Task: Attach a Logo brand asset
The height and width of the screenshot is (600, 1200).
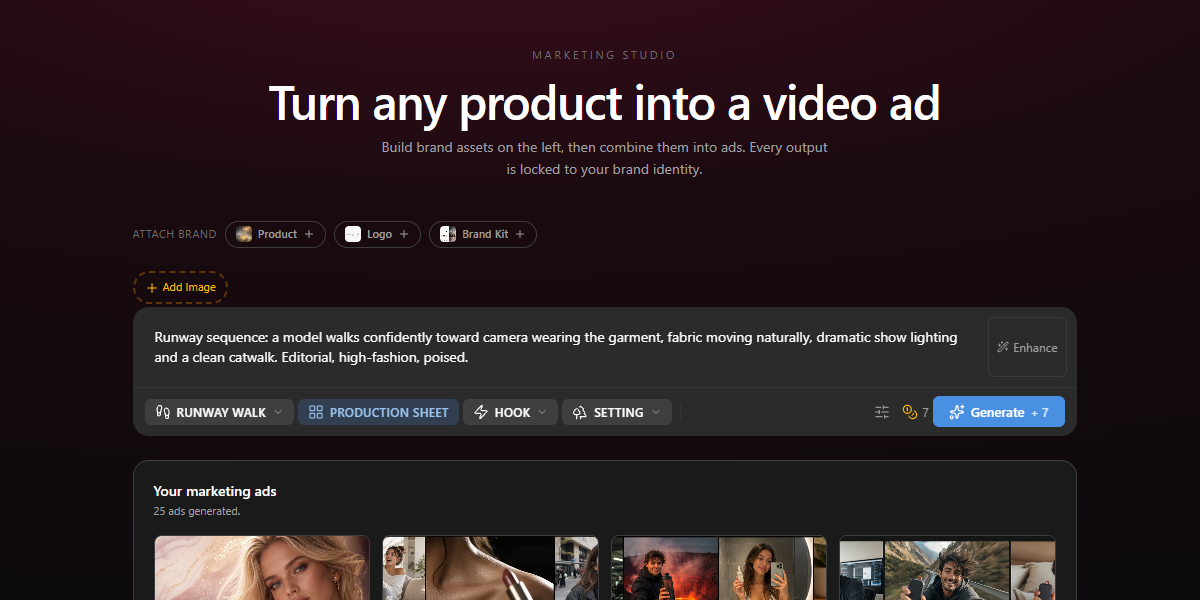Action: 377,234
